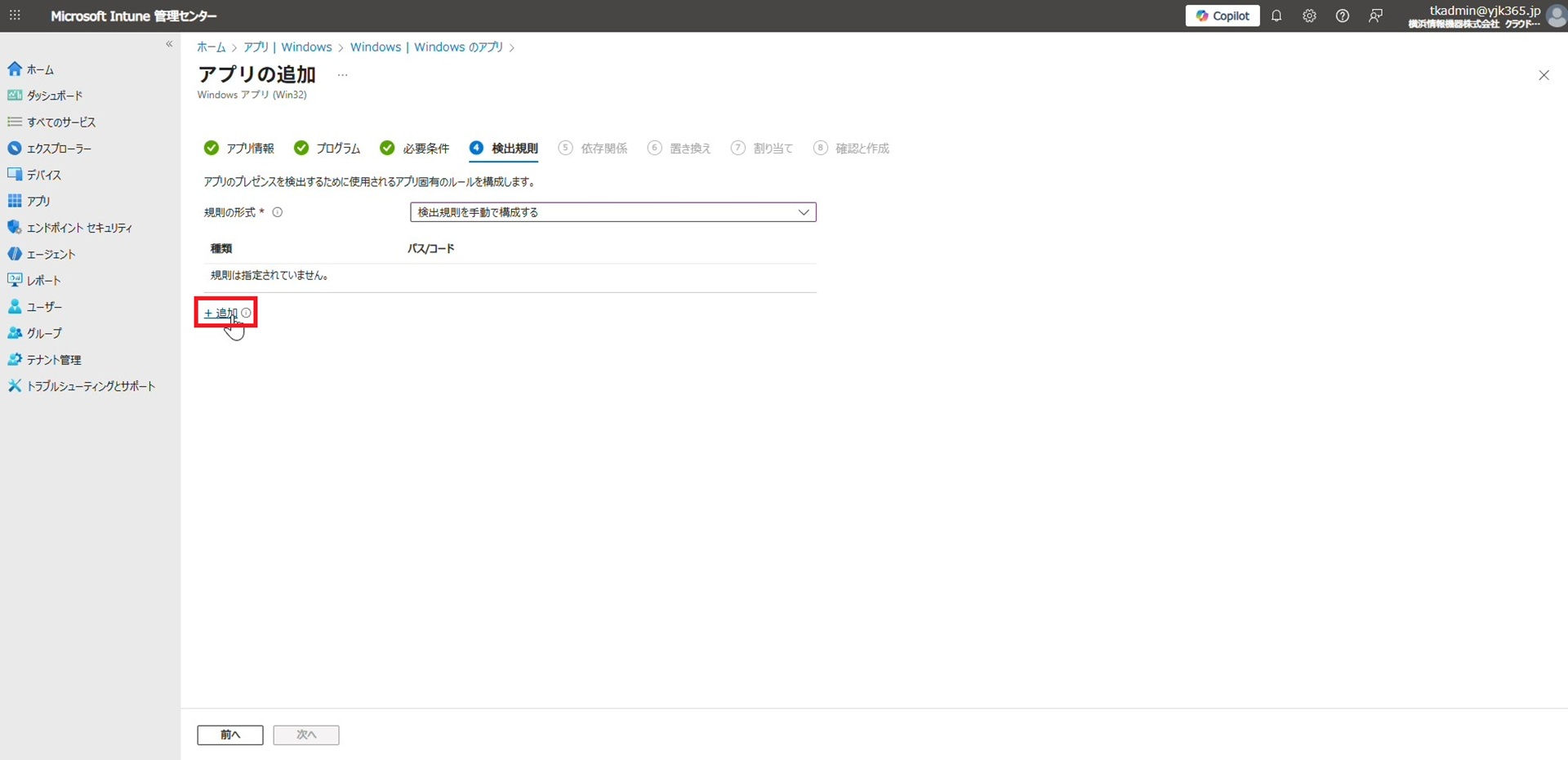1568x760 pixels.
Task: Click info icon next to 規則の形式
Action: click(278, 212)
